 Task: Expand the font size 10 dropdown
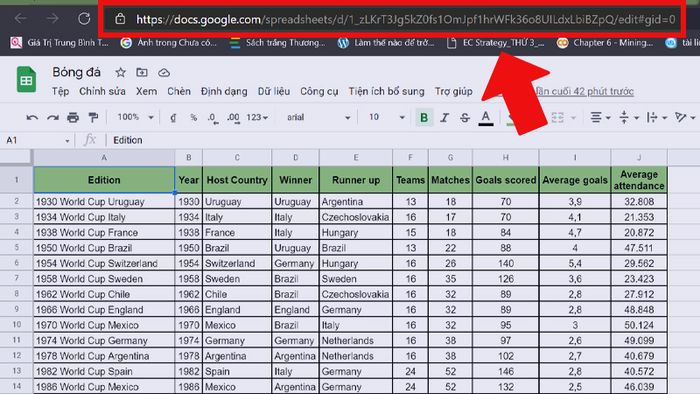coord(387,117)
